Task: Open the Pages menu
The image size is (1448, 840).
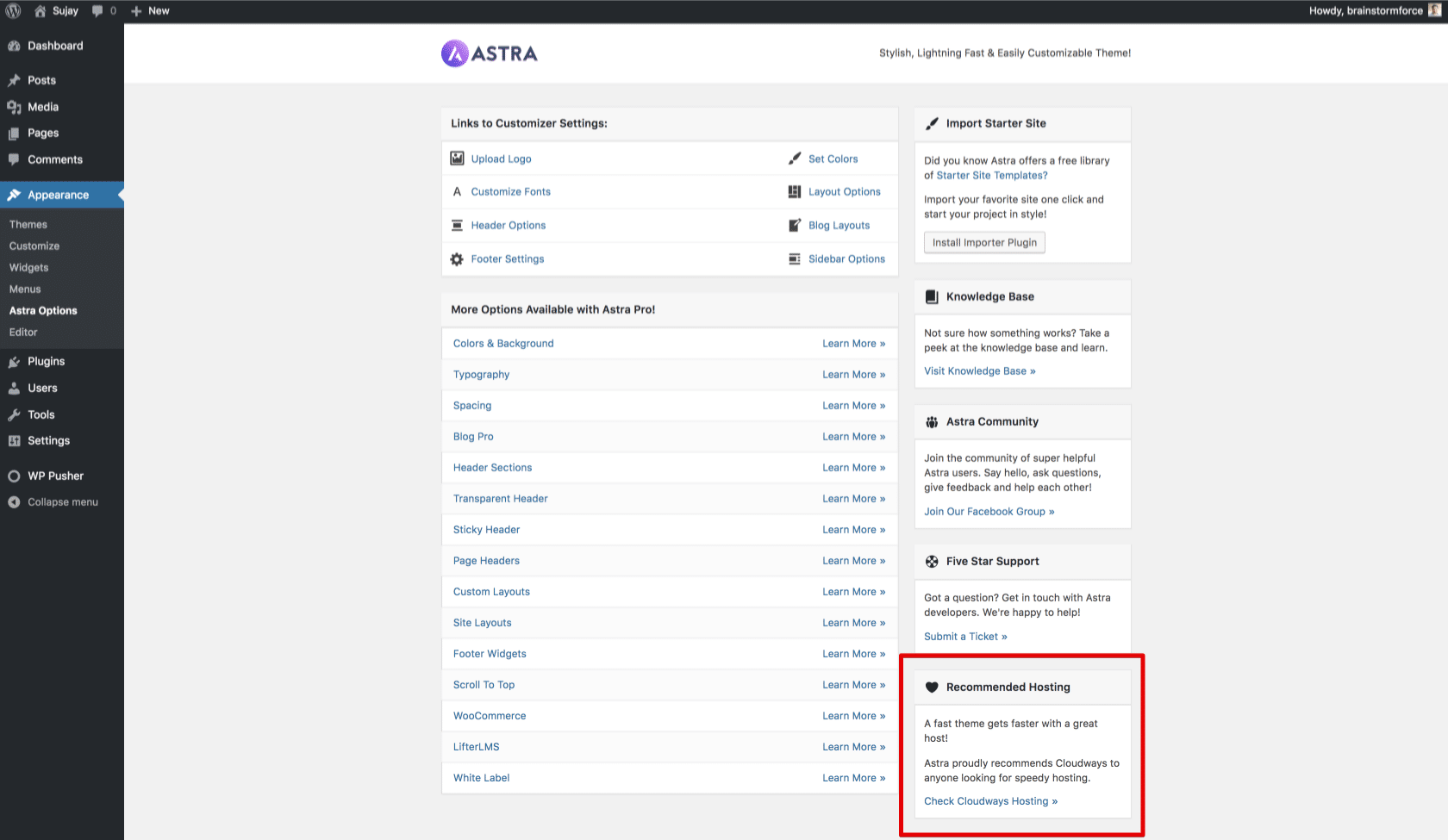Action: pos(62,133)
